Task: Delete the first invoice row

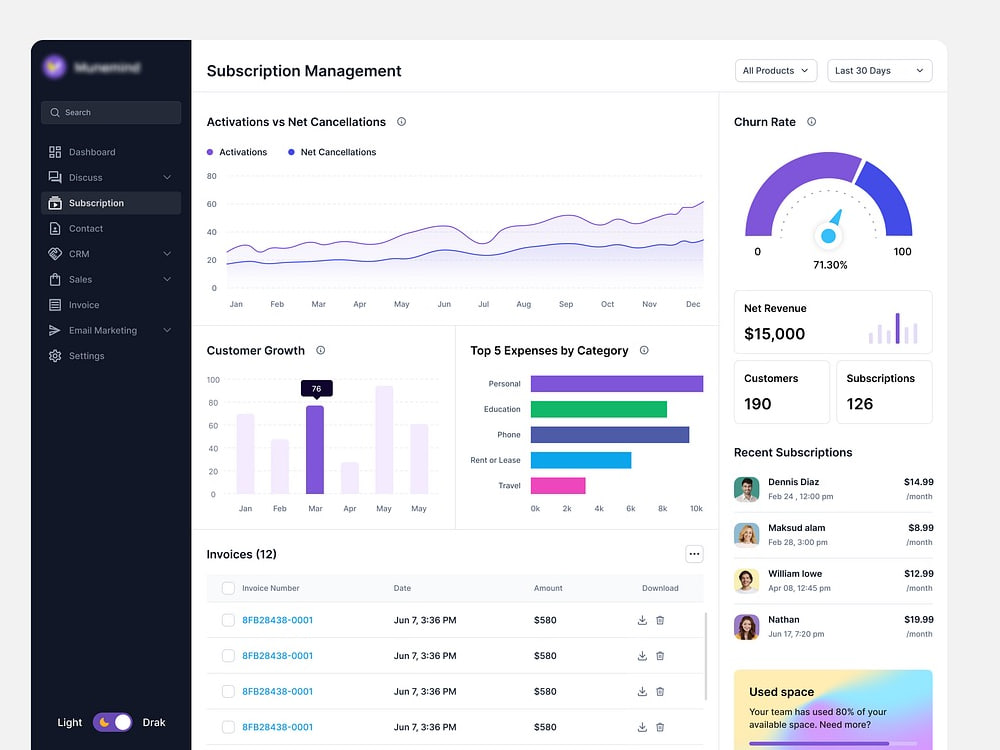Action: coord(660,620)
